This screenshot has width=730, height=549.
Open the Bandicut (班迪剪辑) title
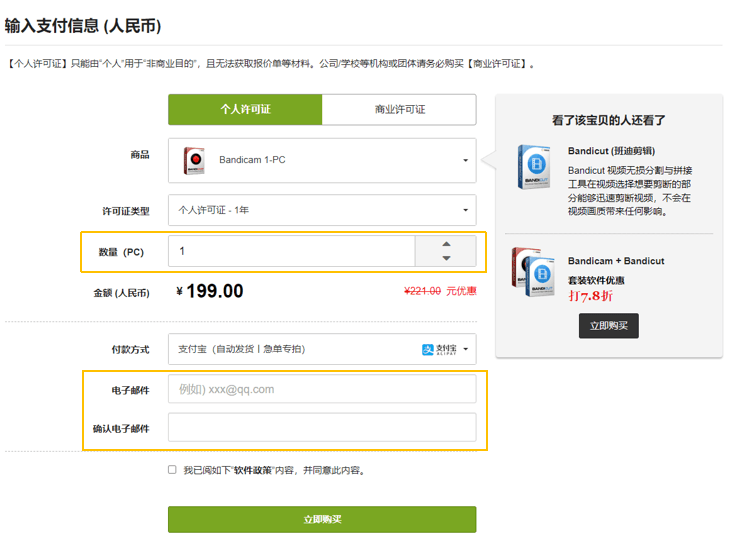tap(611, 151)
